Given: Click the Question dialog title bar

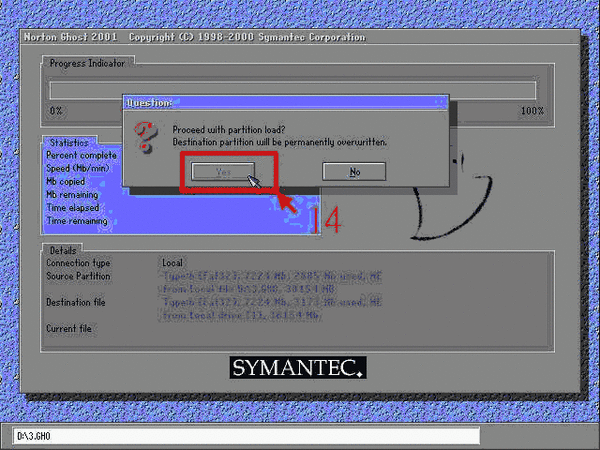Looking at the screenshot, I should (x=285, y=103).
